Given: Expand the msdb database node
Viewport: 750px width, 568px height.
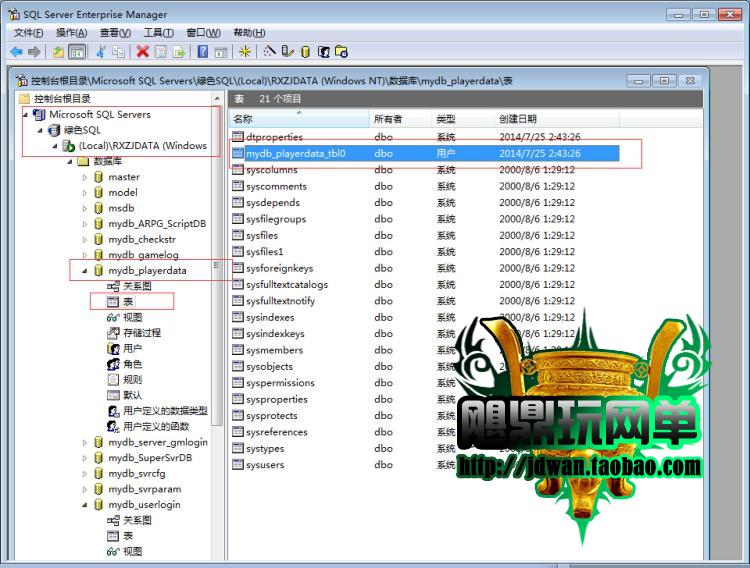Looking at the screenshot, I should (x=85, y=209).
